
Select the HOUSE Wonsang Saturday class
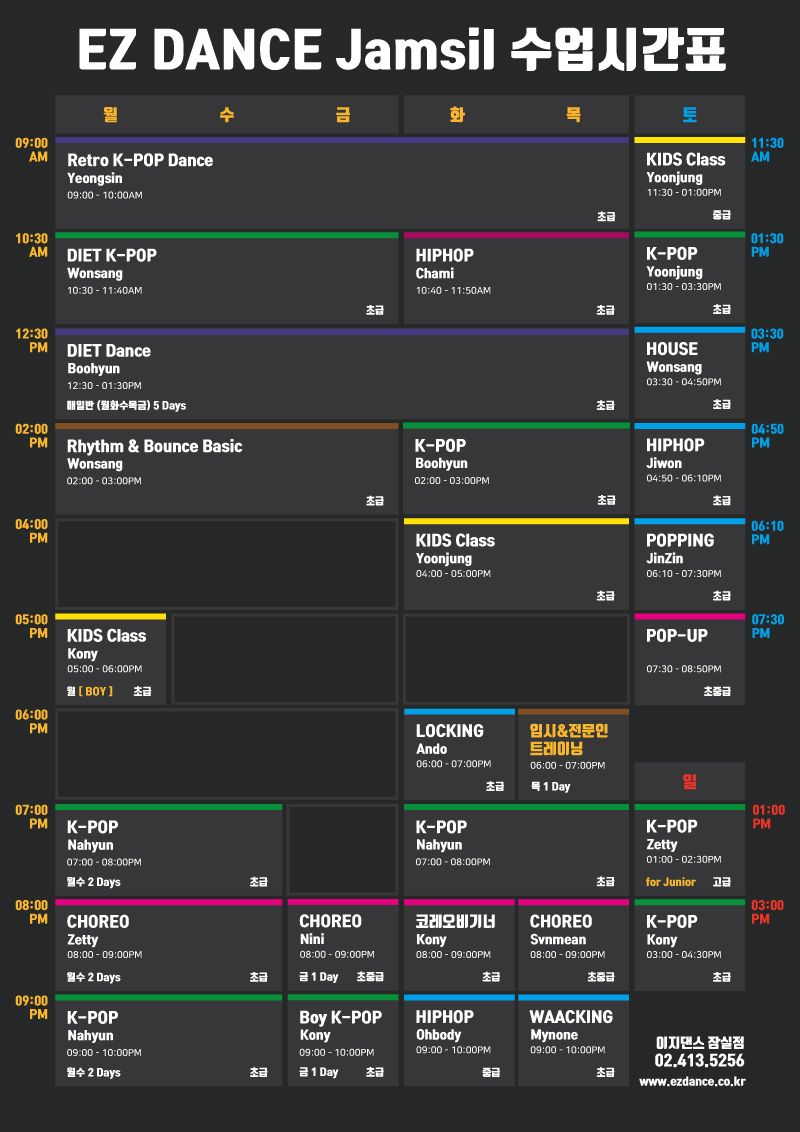690,373
